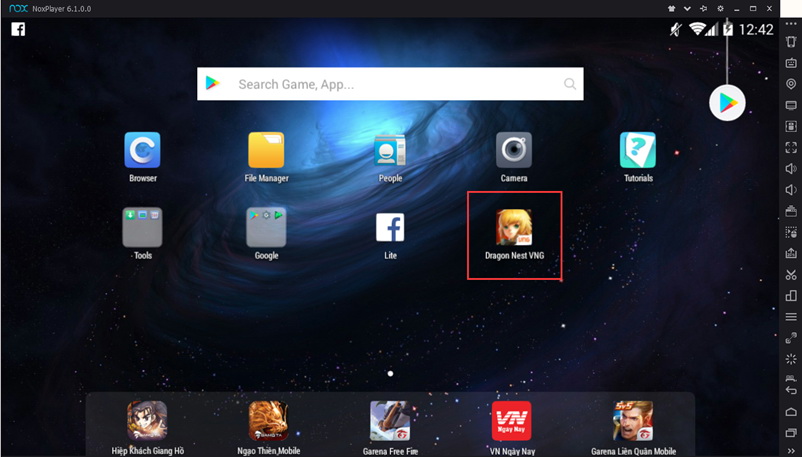Click the scissors icon in the sidebar
The image size is (802, 457).
pos(791,275)
